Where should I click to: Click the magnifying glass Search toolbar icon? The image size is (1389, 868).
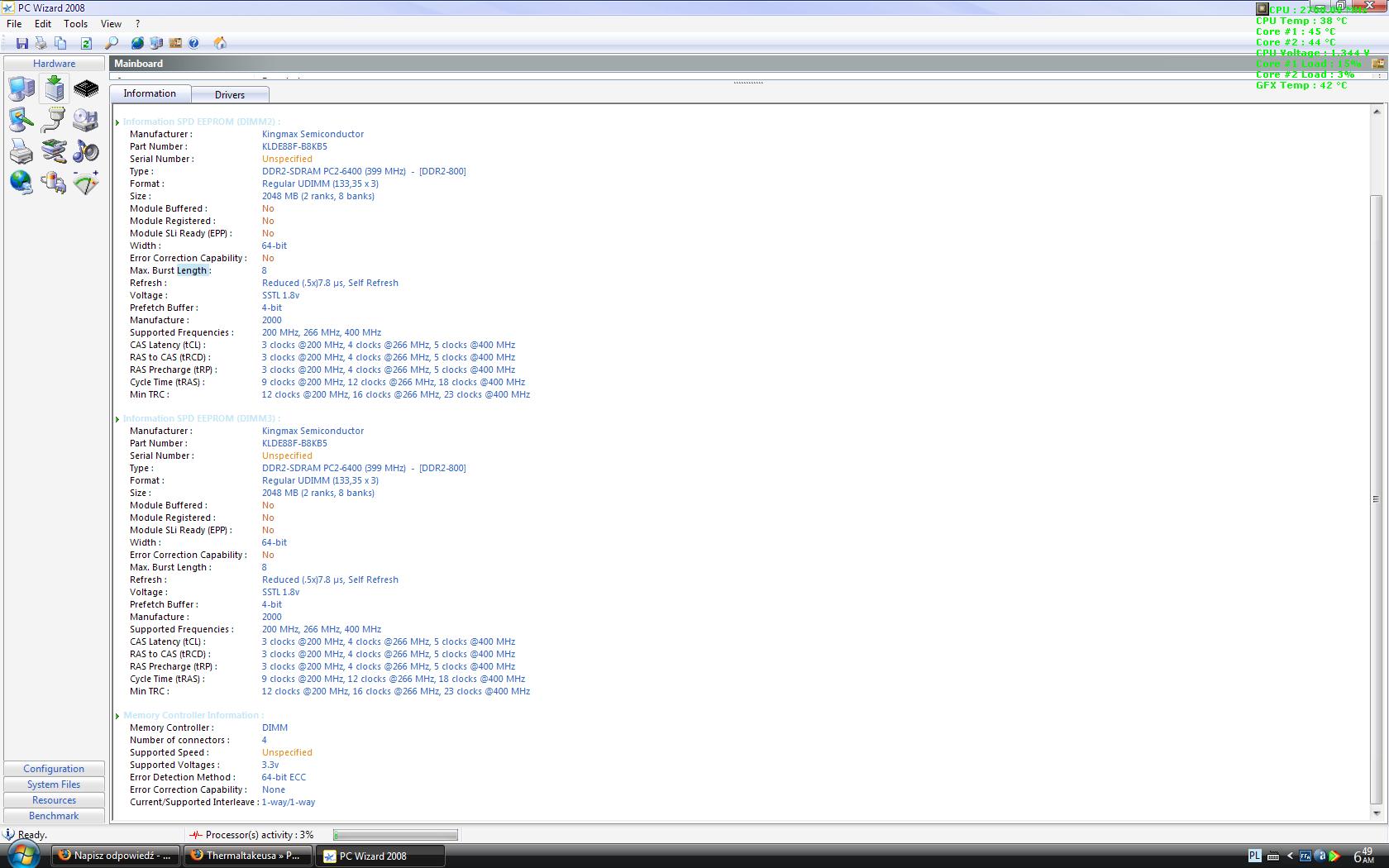coord(112,43)
